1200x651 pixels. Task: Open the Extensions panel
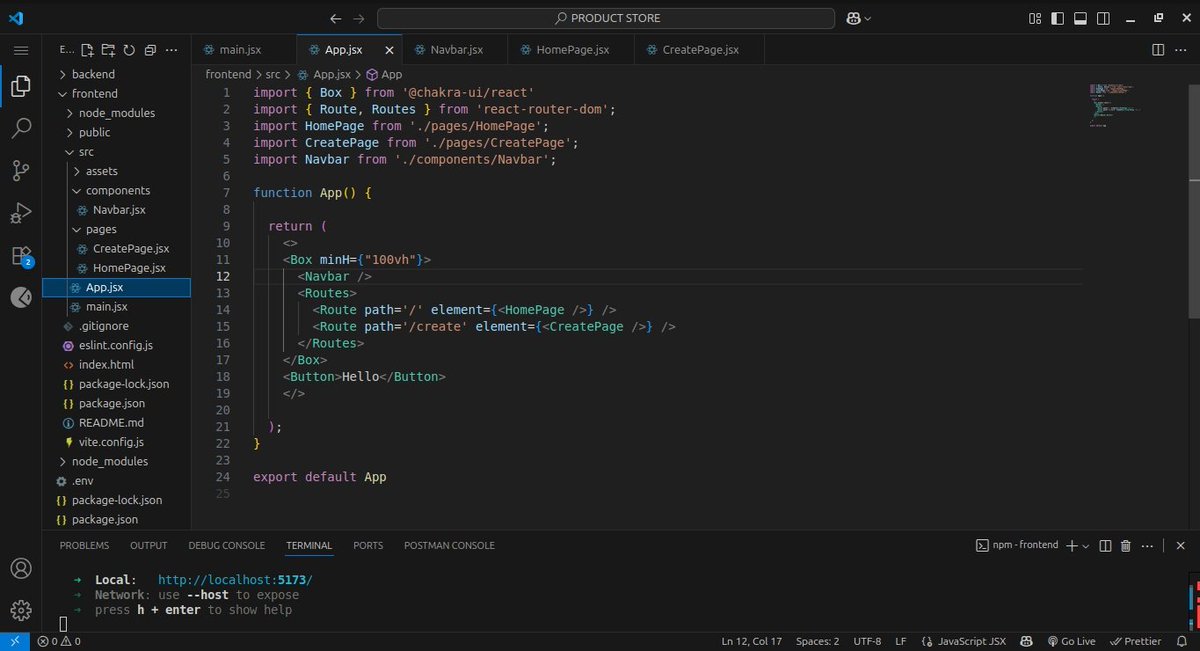tap(21, 255)
